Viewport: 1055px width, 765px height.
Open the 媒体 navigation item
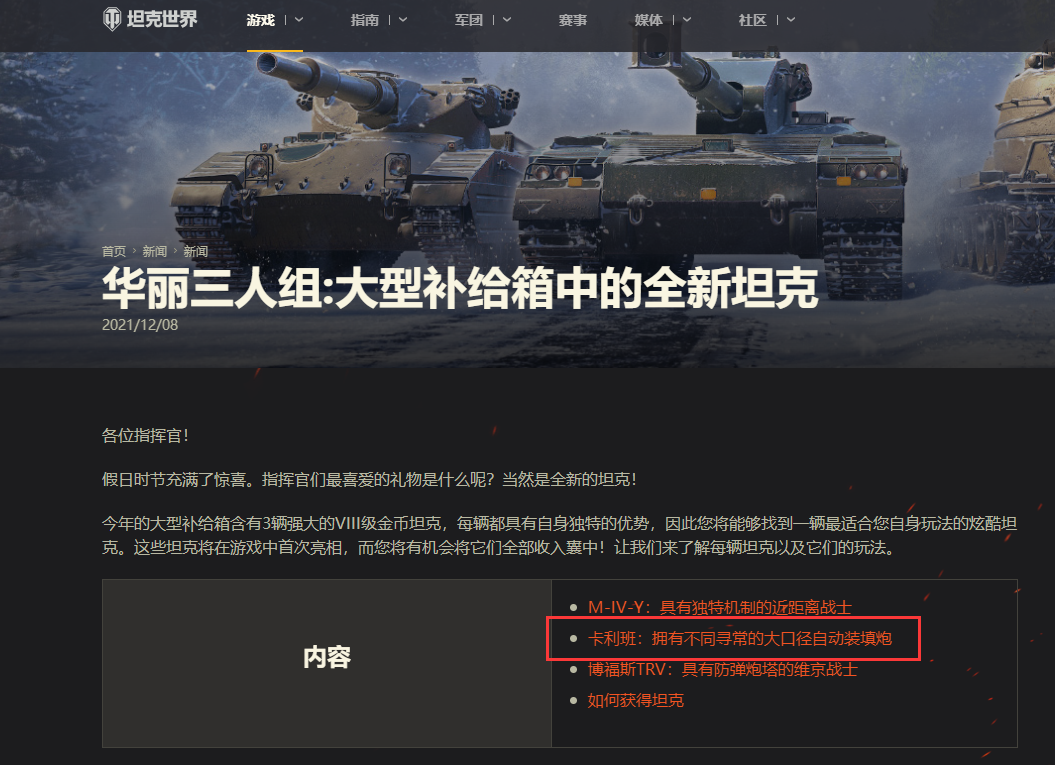649,20
